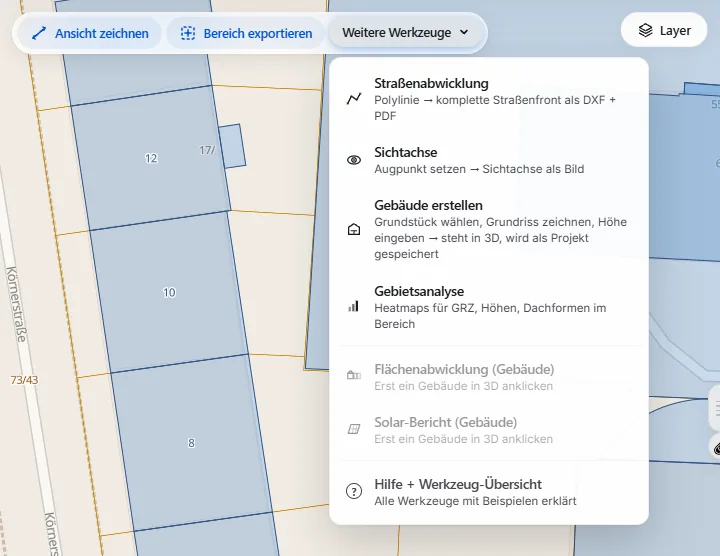Select the Sichtachse menu entry
The height and width of the screenshot is (556, 720).
pyautogui.click(x=489, y=160)
